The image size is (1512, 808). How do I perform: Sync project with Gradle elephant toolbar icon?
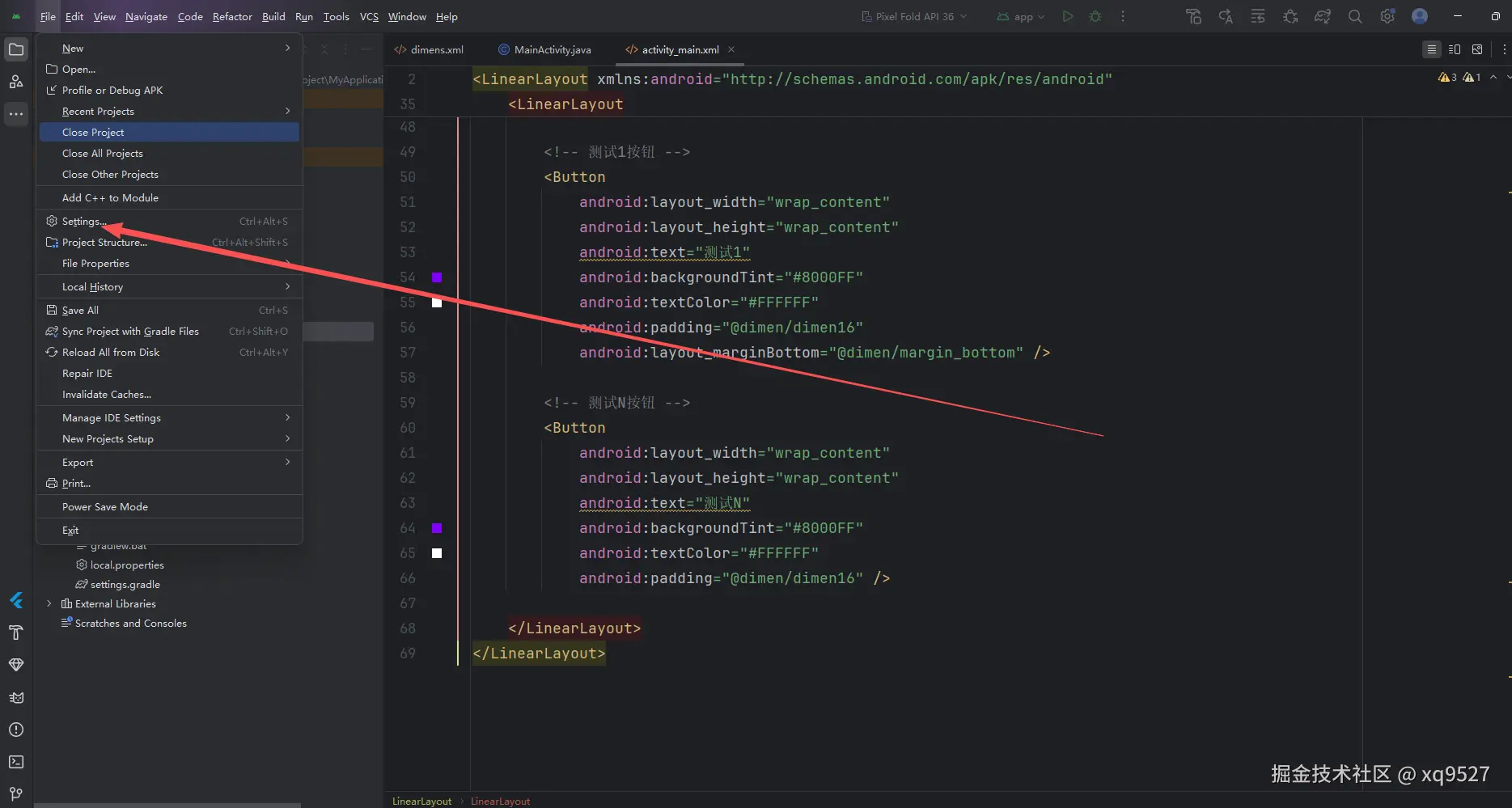coord(1323,16)
